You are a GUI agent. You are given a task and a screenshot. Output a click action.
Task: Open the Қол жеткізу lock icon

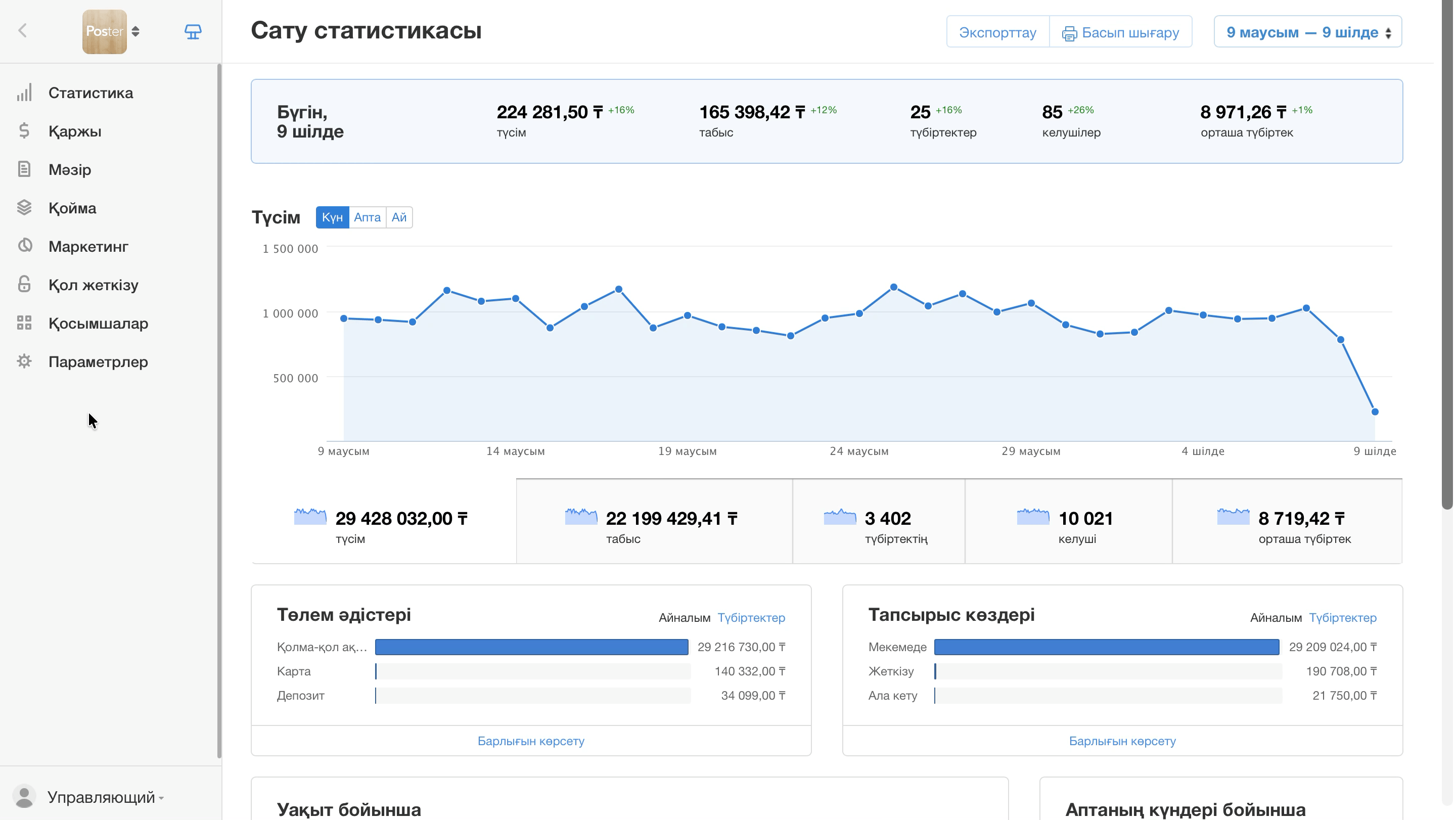point(24,284)
